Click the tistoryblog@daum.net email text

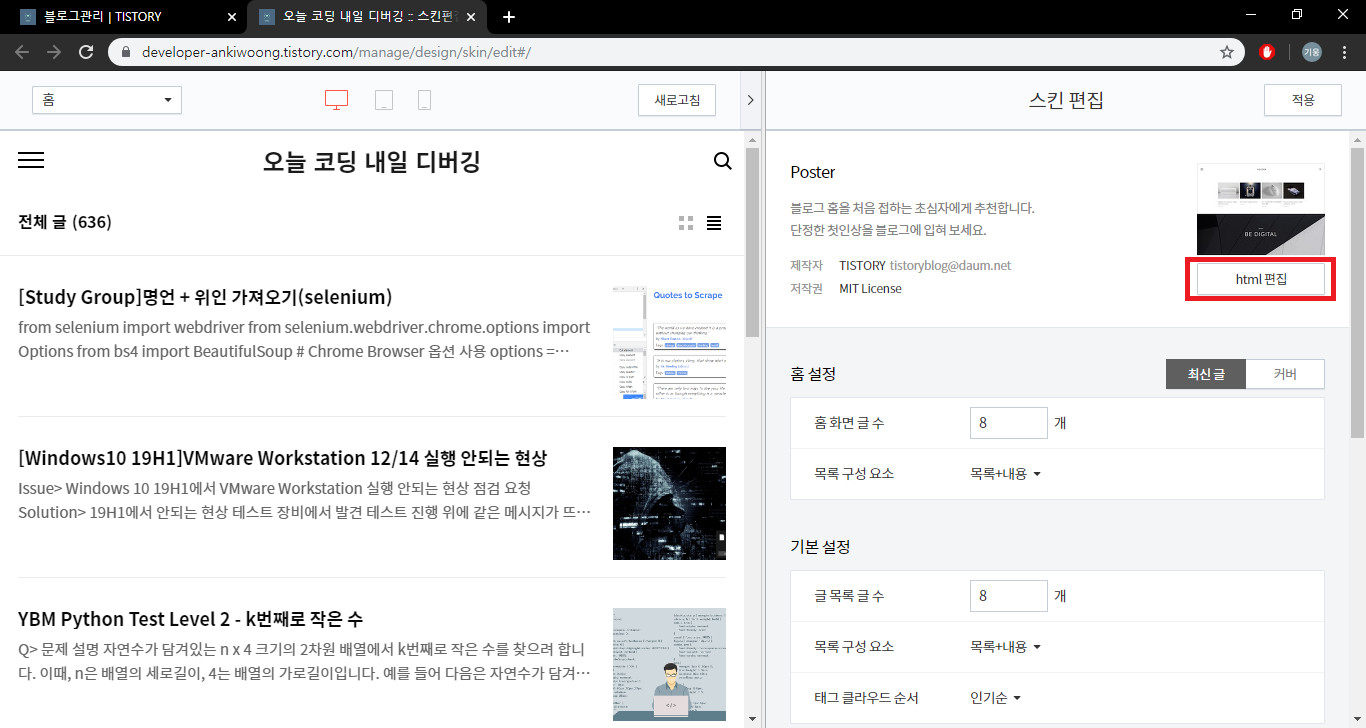tap(950, 266)
